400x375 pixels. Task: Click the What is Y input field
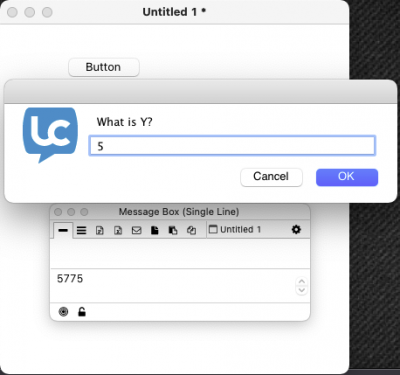(232, 145)
